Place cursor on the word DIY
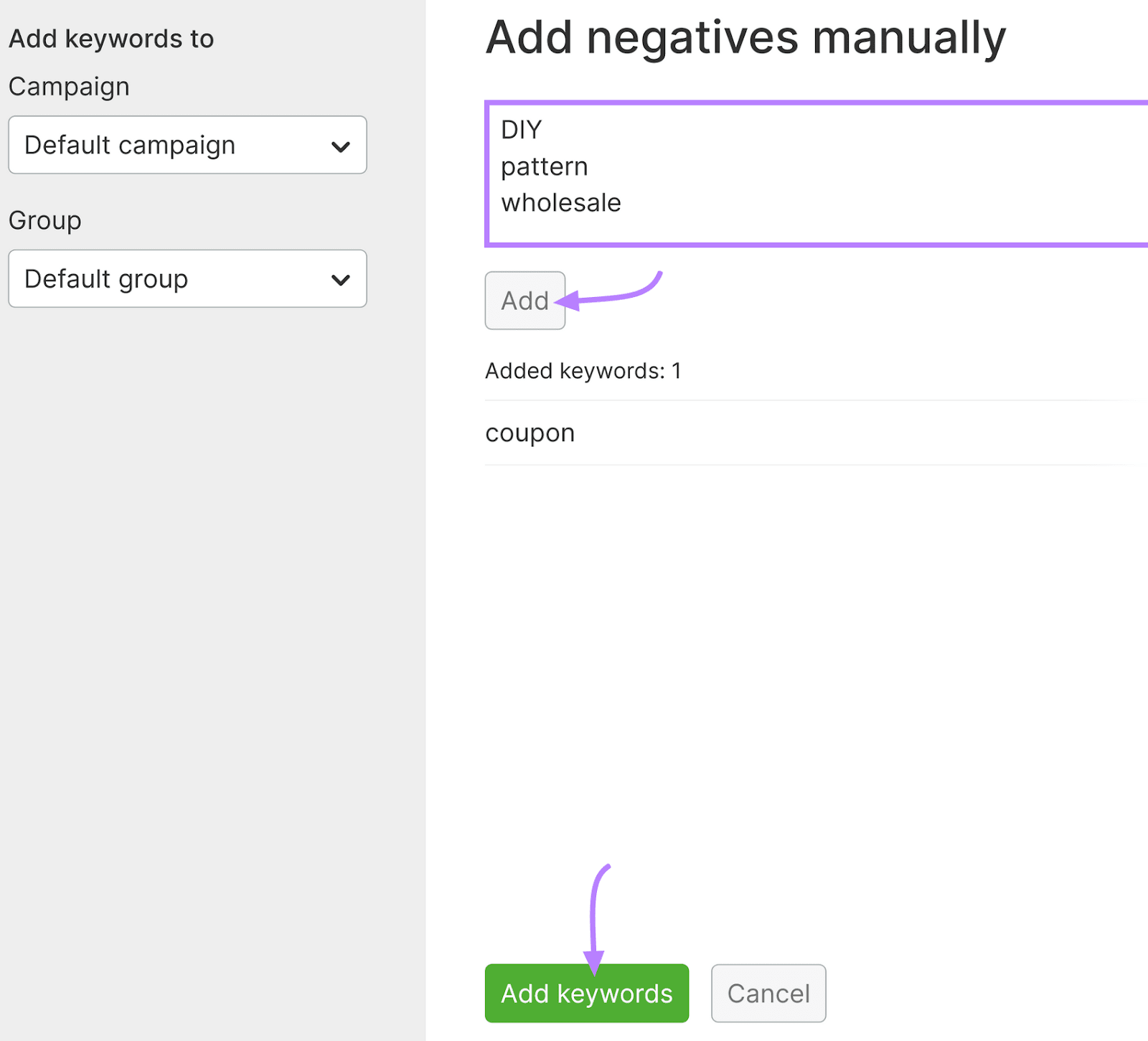Image resolution: width=1148 pixels, height=1041 pixels. point(522,129)
